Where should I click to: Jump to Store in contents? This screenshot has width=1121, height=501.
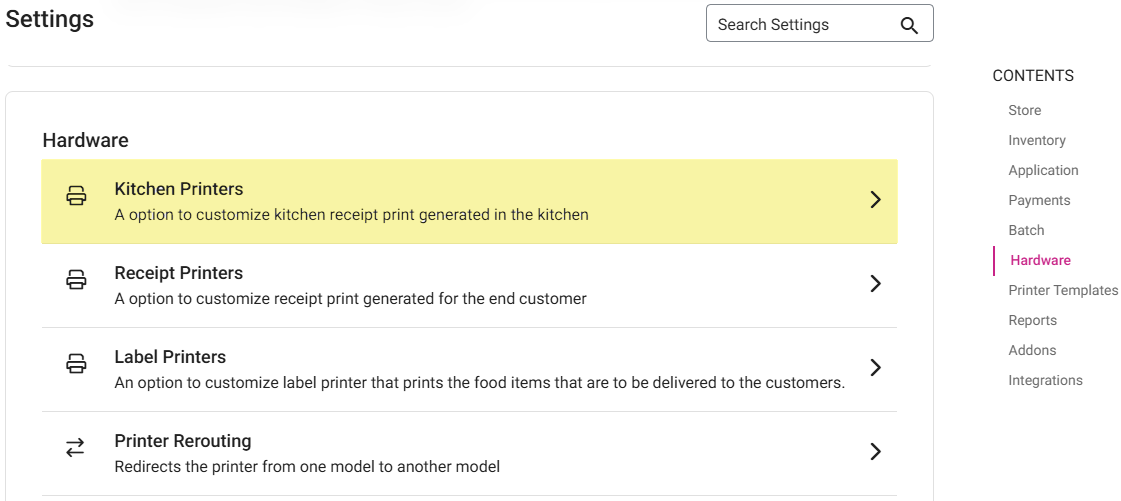tap(1024, 110)
